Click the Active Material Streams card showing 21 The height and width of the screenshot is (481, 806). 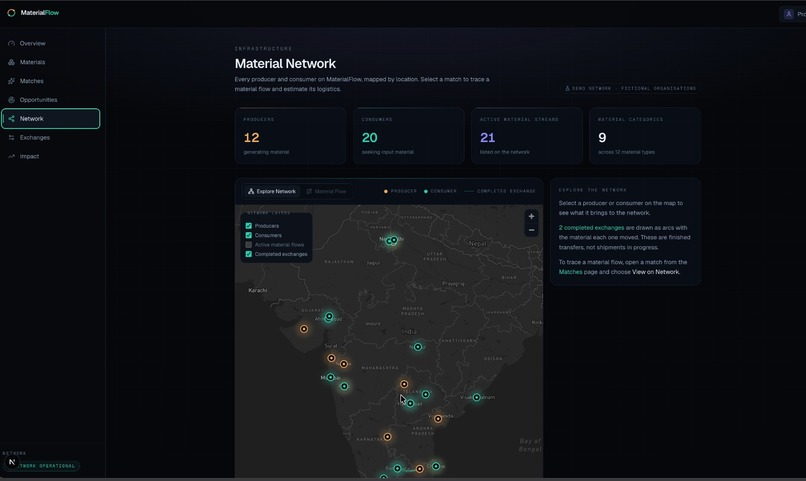(527, 136)
